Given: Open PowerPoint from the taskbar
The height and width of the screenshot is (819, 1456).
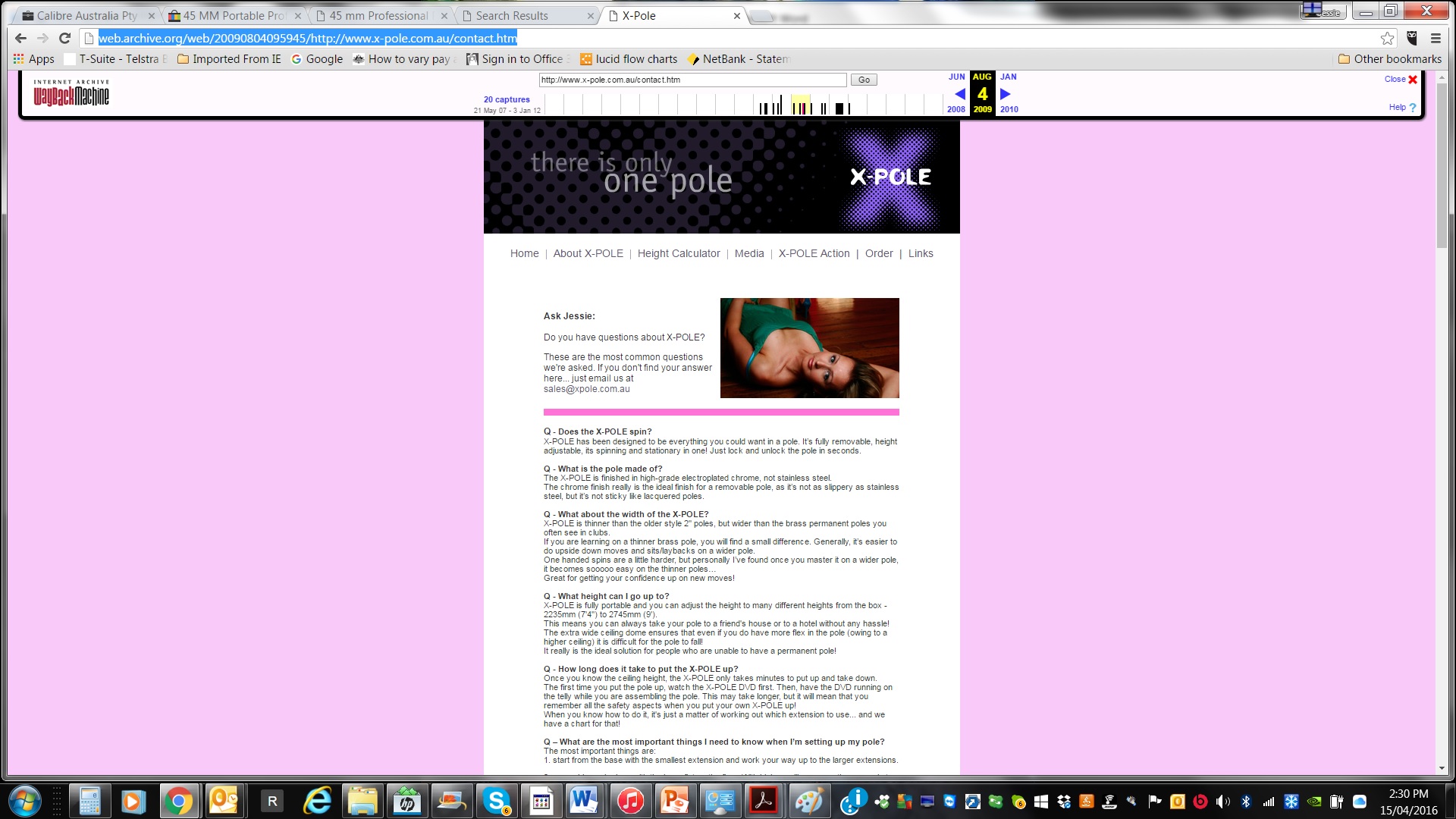Looking at the screenshot, I should pyautogui.click(x=674, y=801).
